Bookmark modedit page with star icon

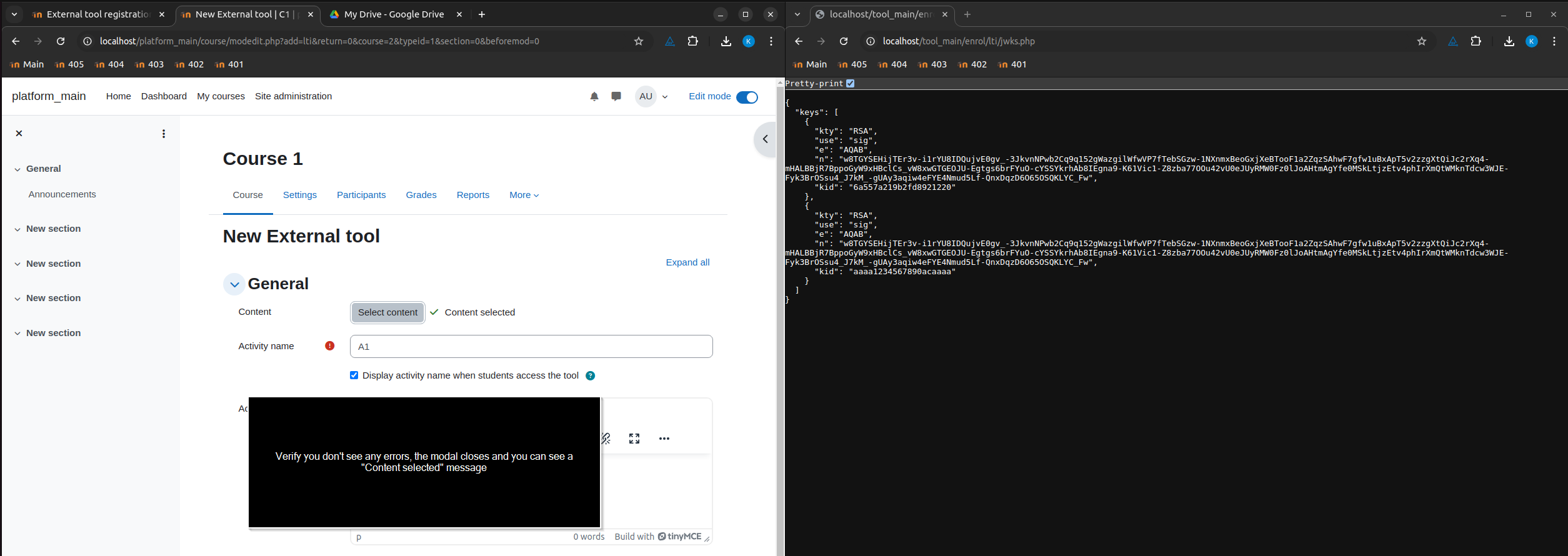coord(639,41)
